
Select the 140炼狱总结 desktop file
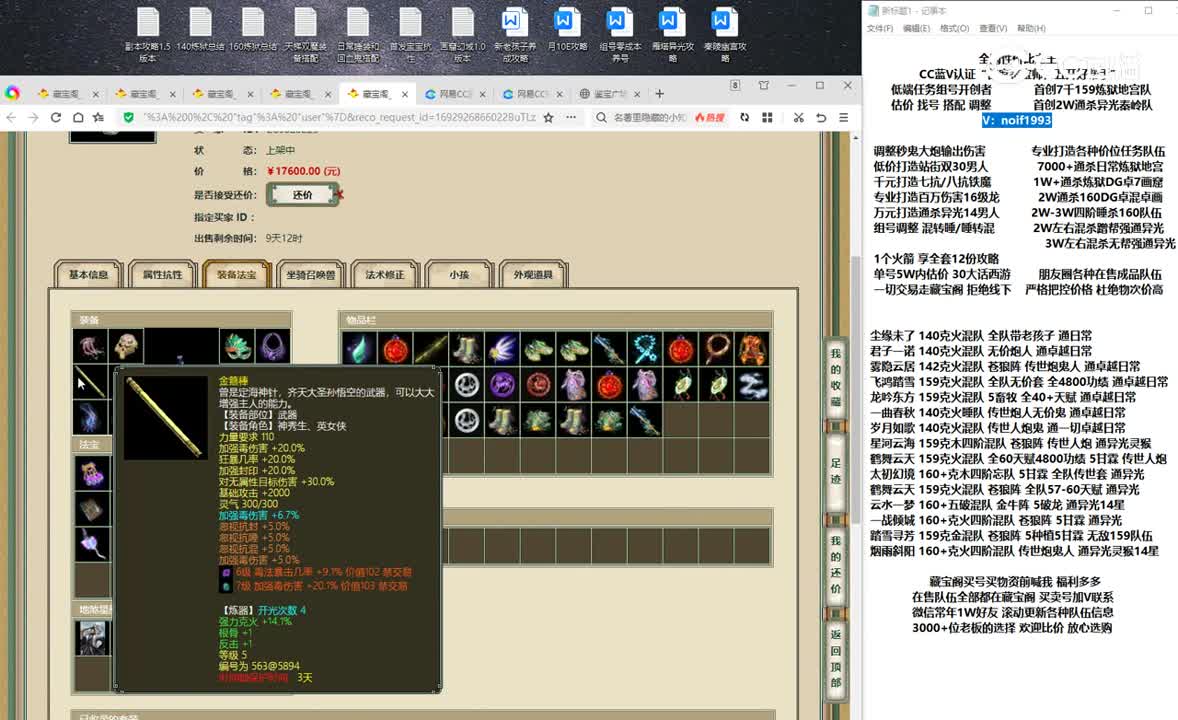[x=201, y=30]
